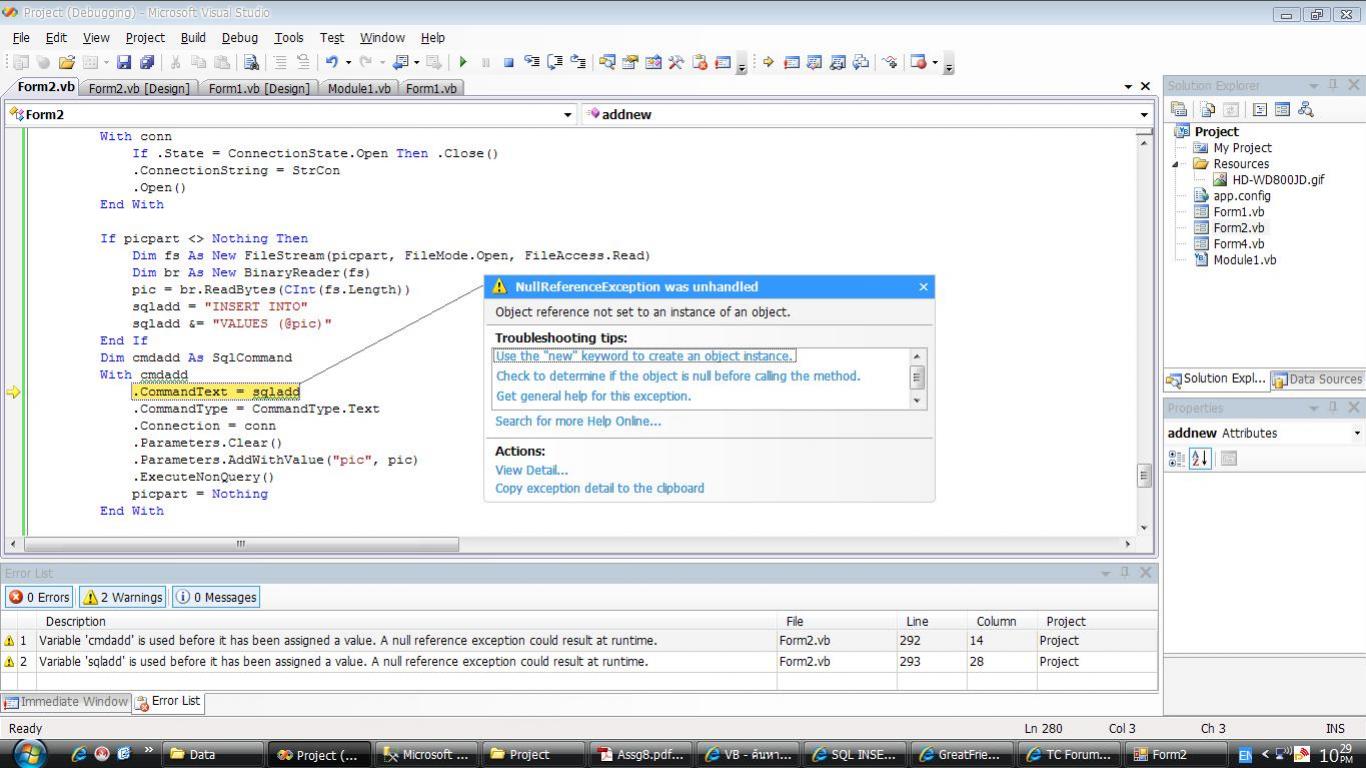
Task: Open the active files list dropdown arrow
Action: pyautogui.click(x=1129, y=87)
